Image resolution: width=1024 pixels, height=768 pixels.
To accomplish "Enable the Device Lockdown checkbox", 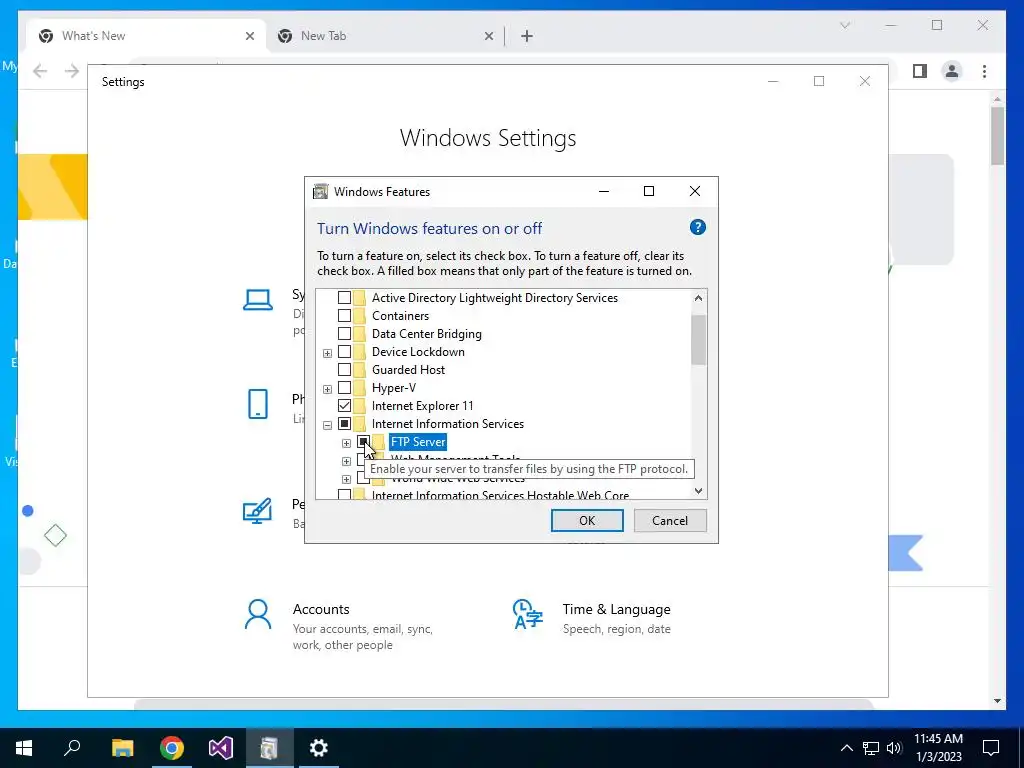I will (x=344, y=351).
